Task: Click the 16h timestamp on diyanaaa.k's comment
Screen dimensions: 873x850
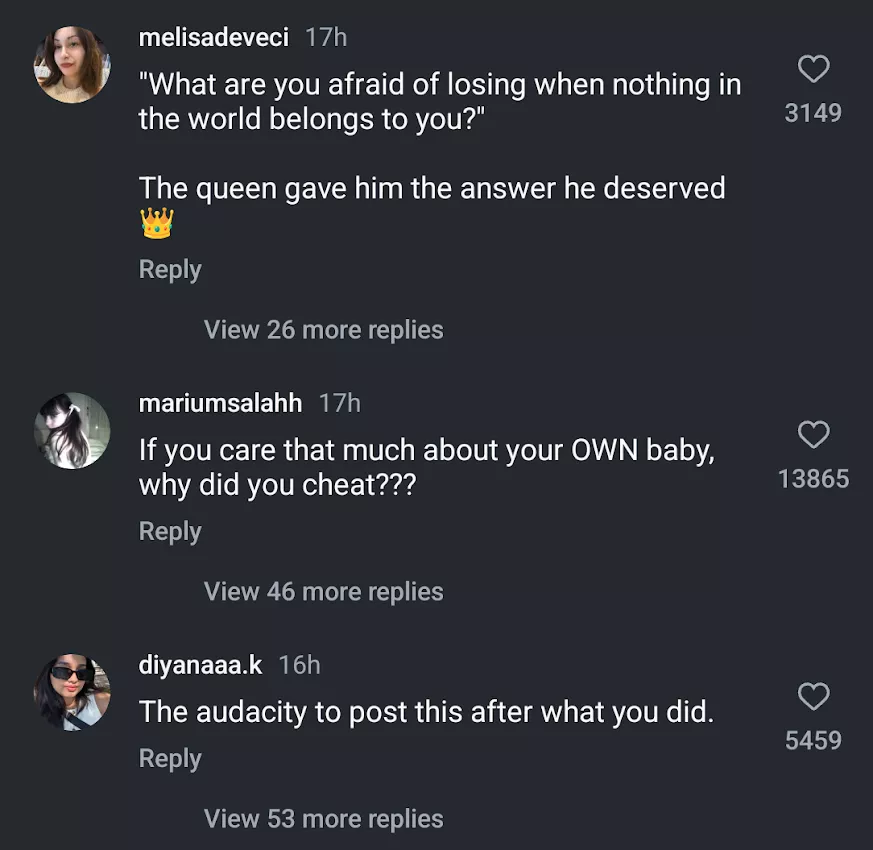Action: (x=299, y=665)
